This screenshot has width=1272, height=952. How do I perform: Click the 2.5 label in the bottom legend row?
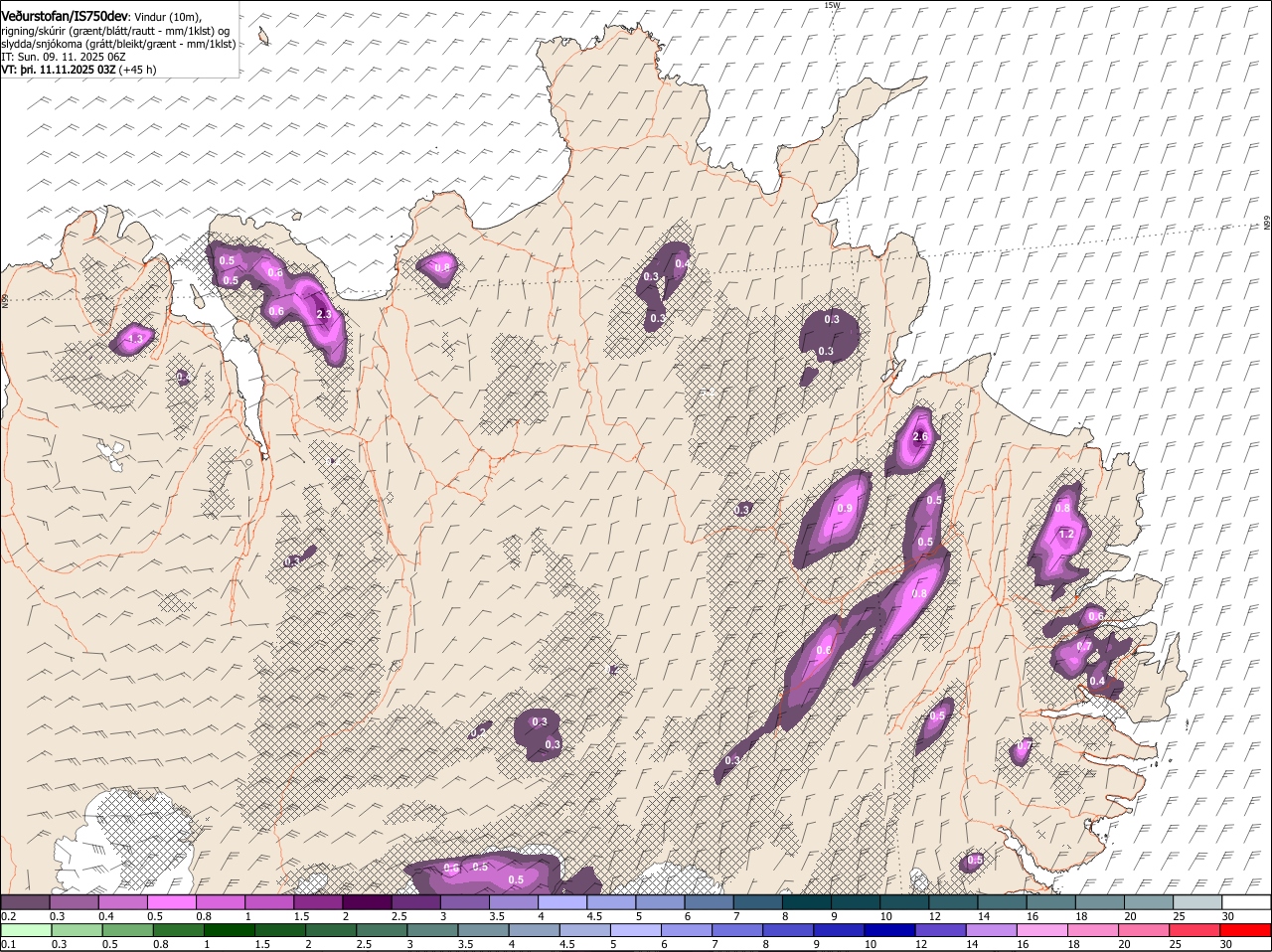[x=364, y=945]
